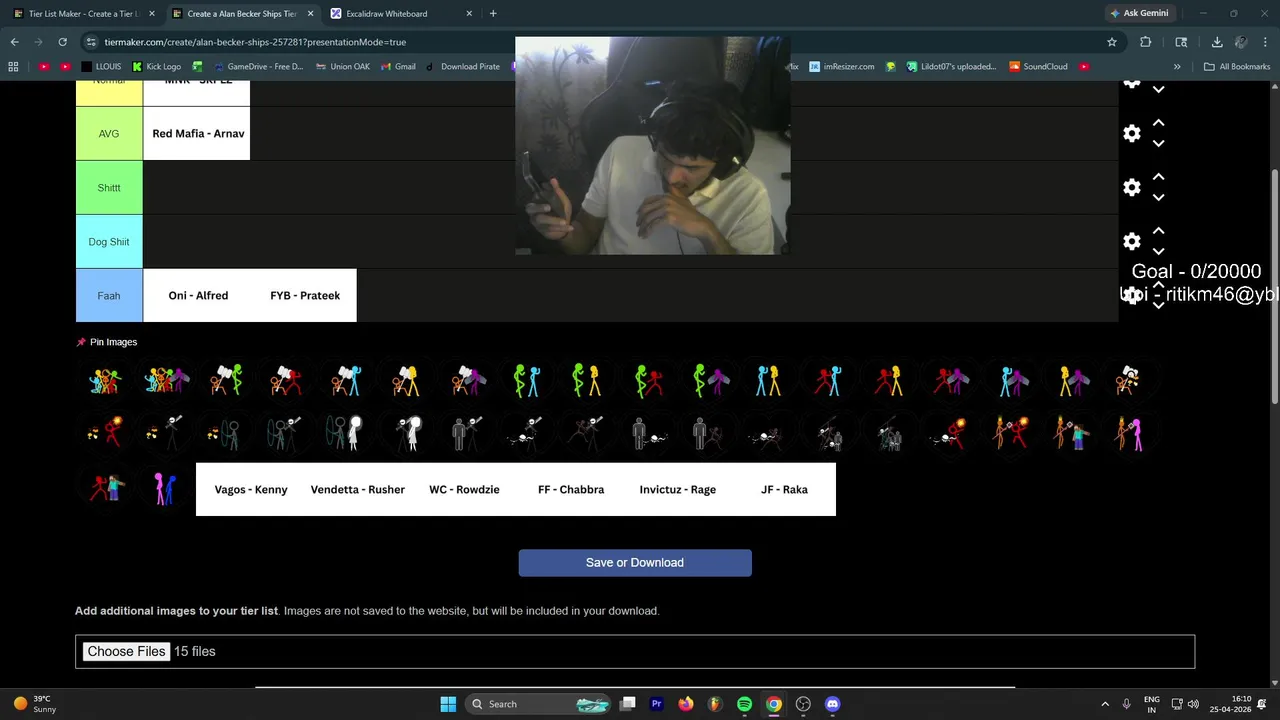Click the Pin Images link
1280x720 pixels.
pyautogui.click(x=113, y=342)
